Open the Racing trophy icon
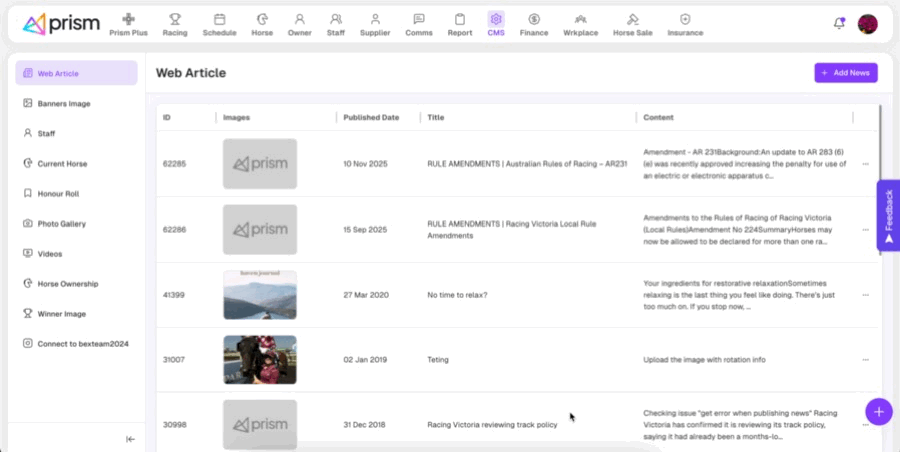This screenshot has height=452, width=900. (x=175, y=19)
